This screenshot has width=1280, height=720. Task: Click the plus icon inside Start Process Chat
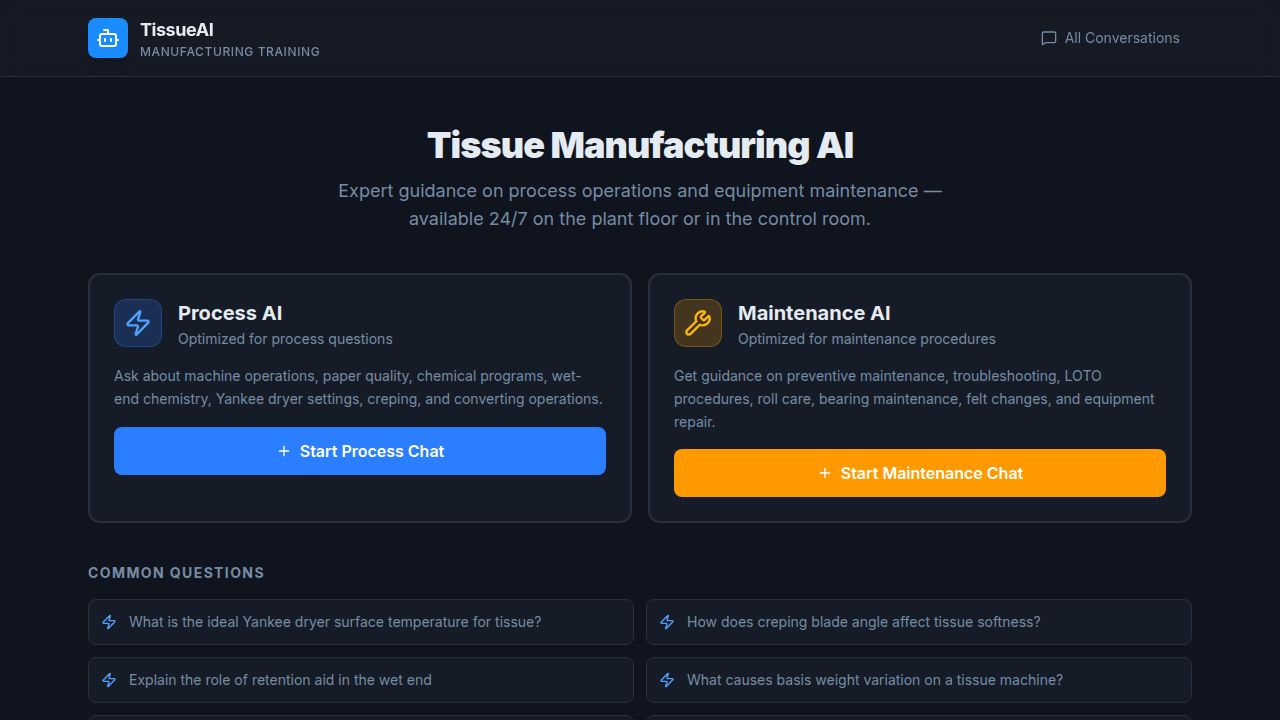coord(283,451)
